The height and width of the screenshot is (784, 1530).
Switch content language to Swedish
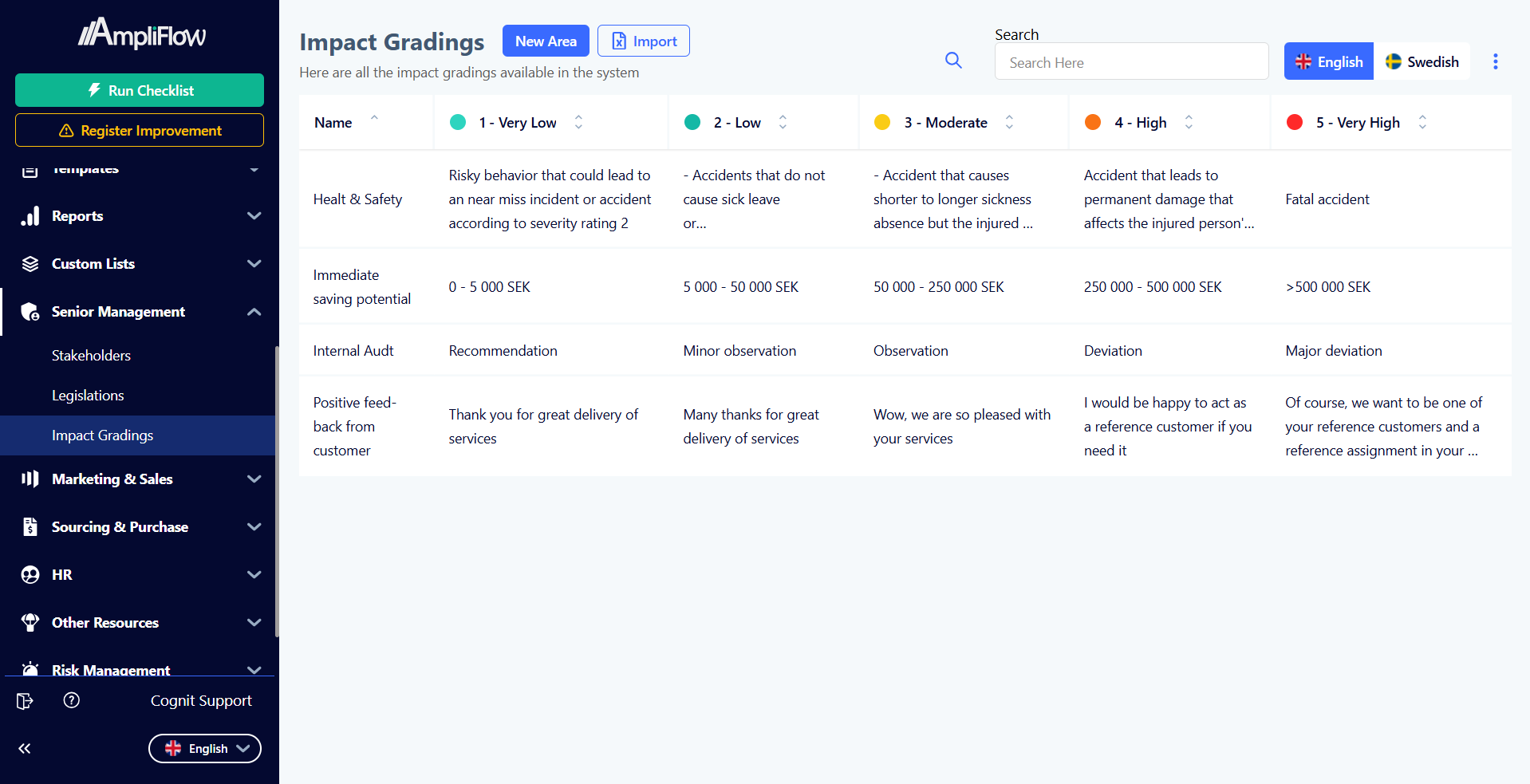[1422, 61]
